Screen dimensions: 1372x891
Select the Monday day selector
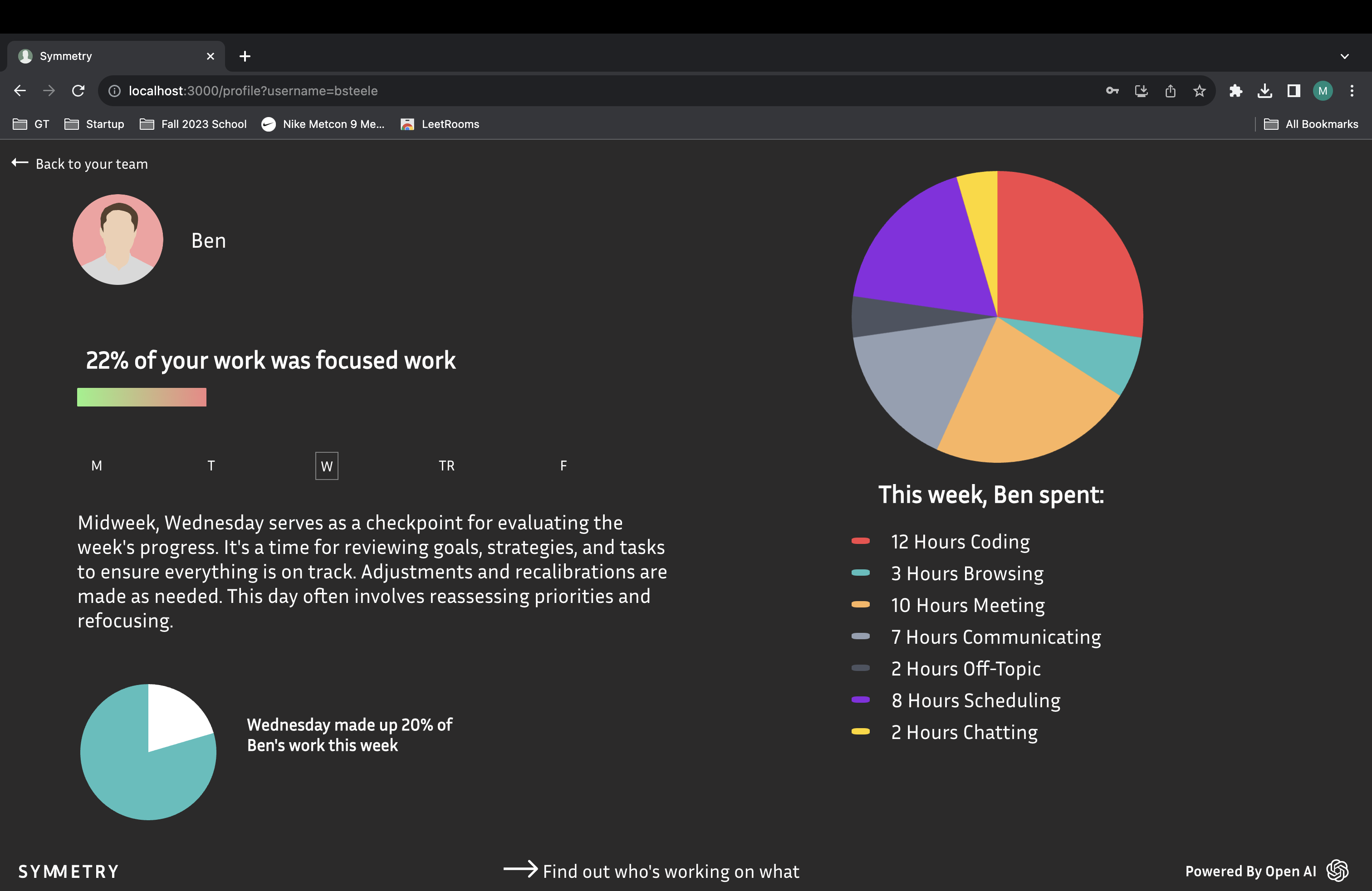[96, 465]
